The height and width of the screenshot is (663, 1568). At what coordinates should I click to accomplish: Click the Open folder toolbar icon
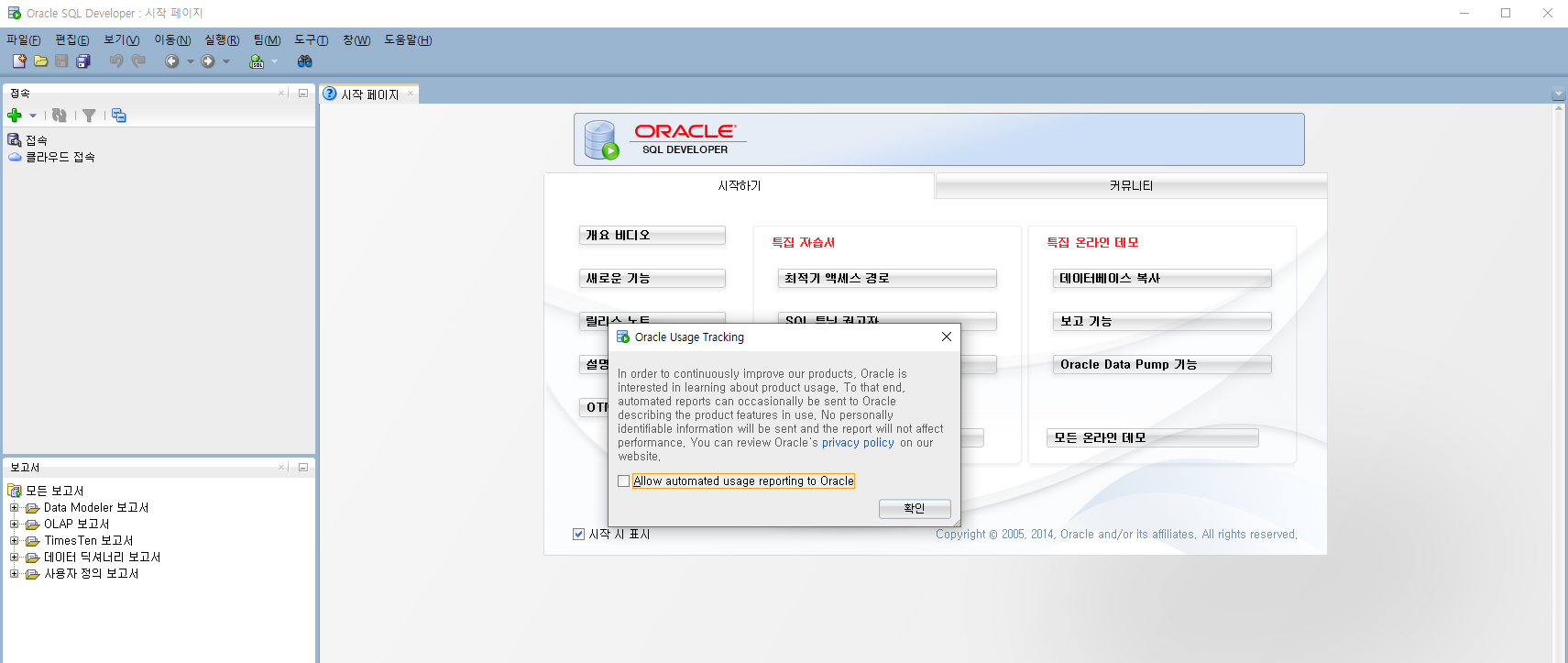pos(40,61)
